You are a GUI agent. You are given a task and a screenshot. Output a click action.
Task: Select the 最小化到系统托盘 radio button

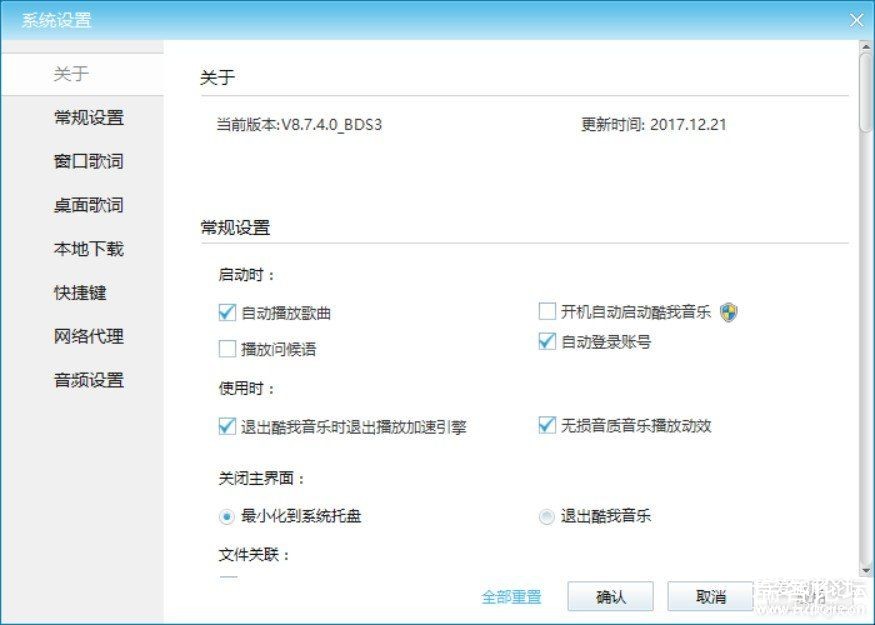(x=226, y=517)
